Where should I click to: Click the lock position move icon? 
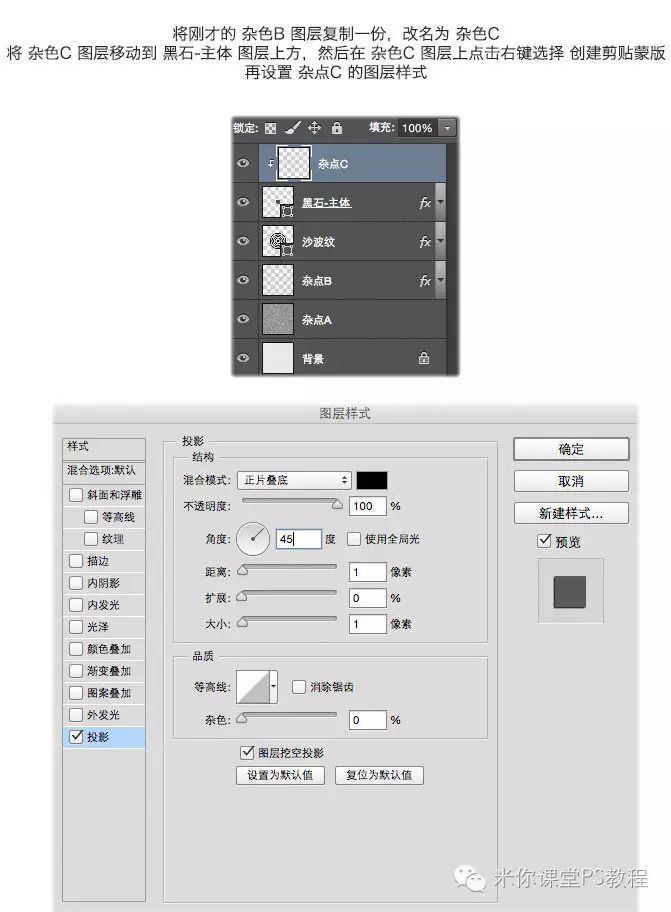click(314, 128)
